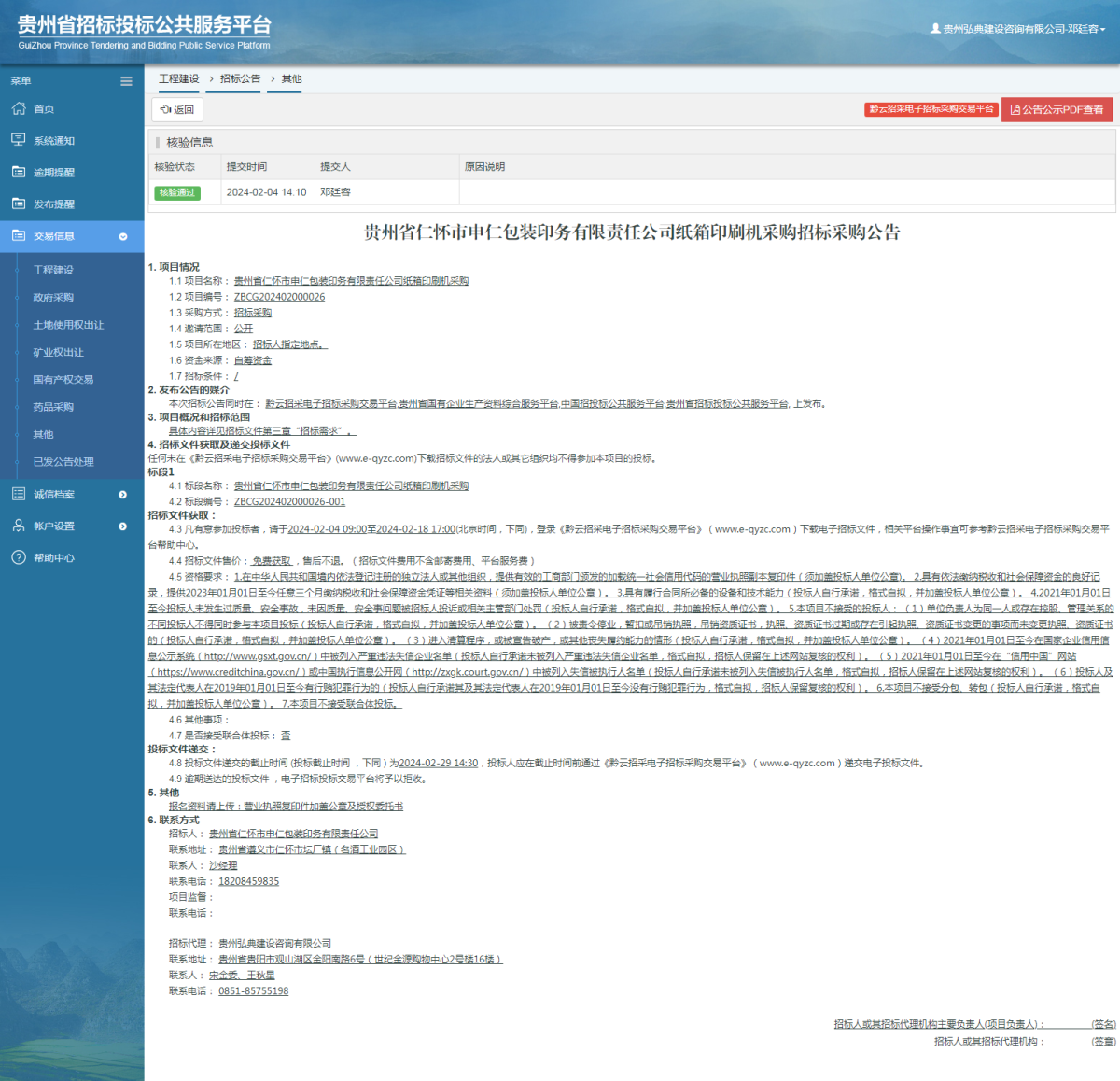1120x1081 pixels.
Task: Collapse the sidebar using the hamburger icon
Action: [x=126, y=80]
